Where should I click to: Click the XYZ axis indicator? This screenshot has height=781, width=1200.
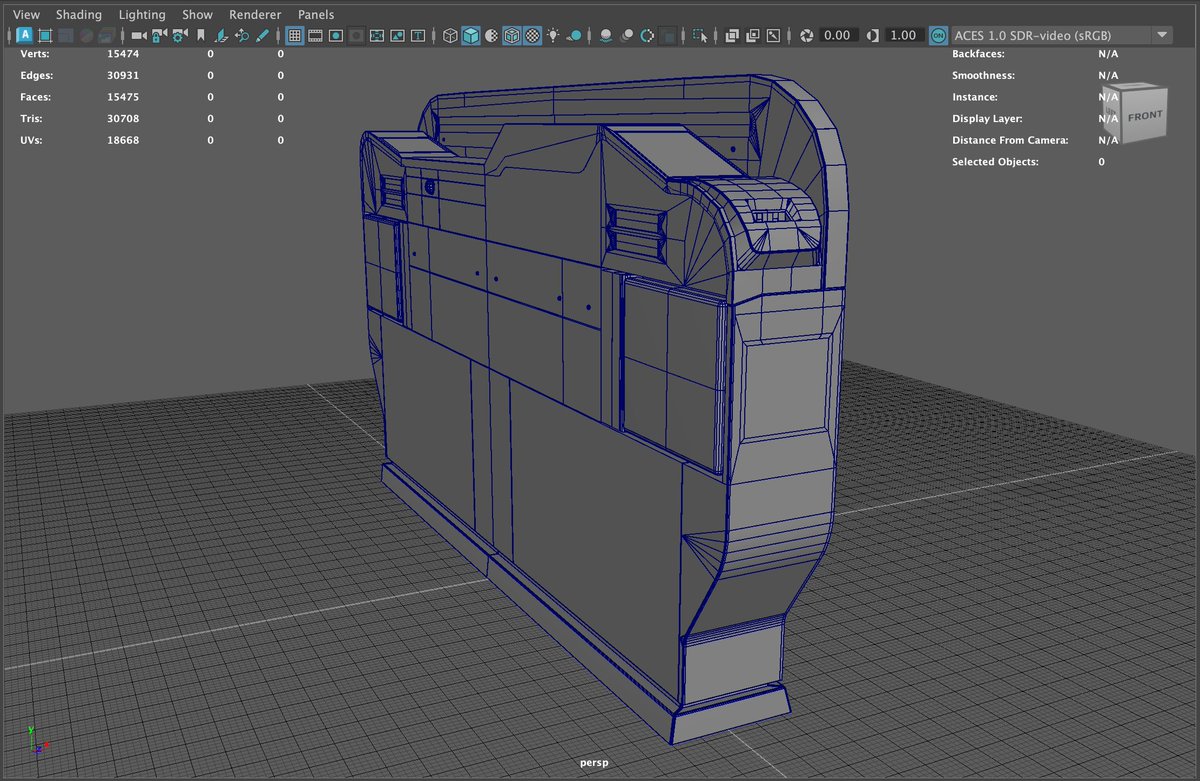pos(38,741)
